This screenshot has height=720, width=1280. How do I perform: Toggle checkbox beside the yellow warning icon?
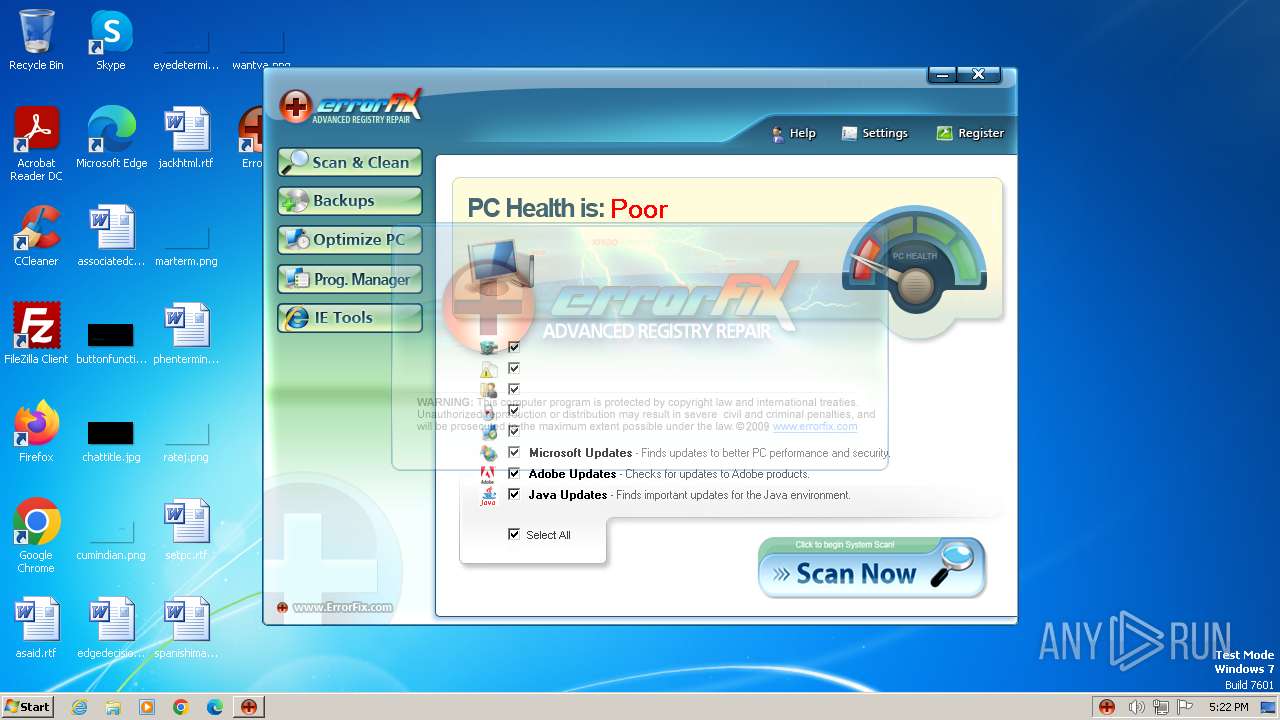[514, 368]
